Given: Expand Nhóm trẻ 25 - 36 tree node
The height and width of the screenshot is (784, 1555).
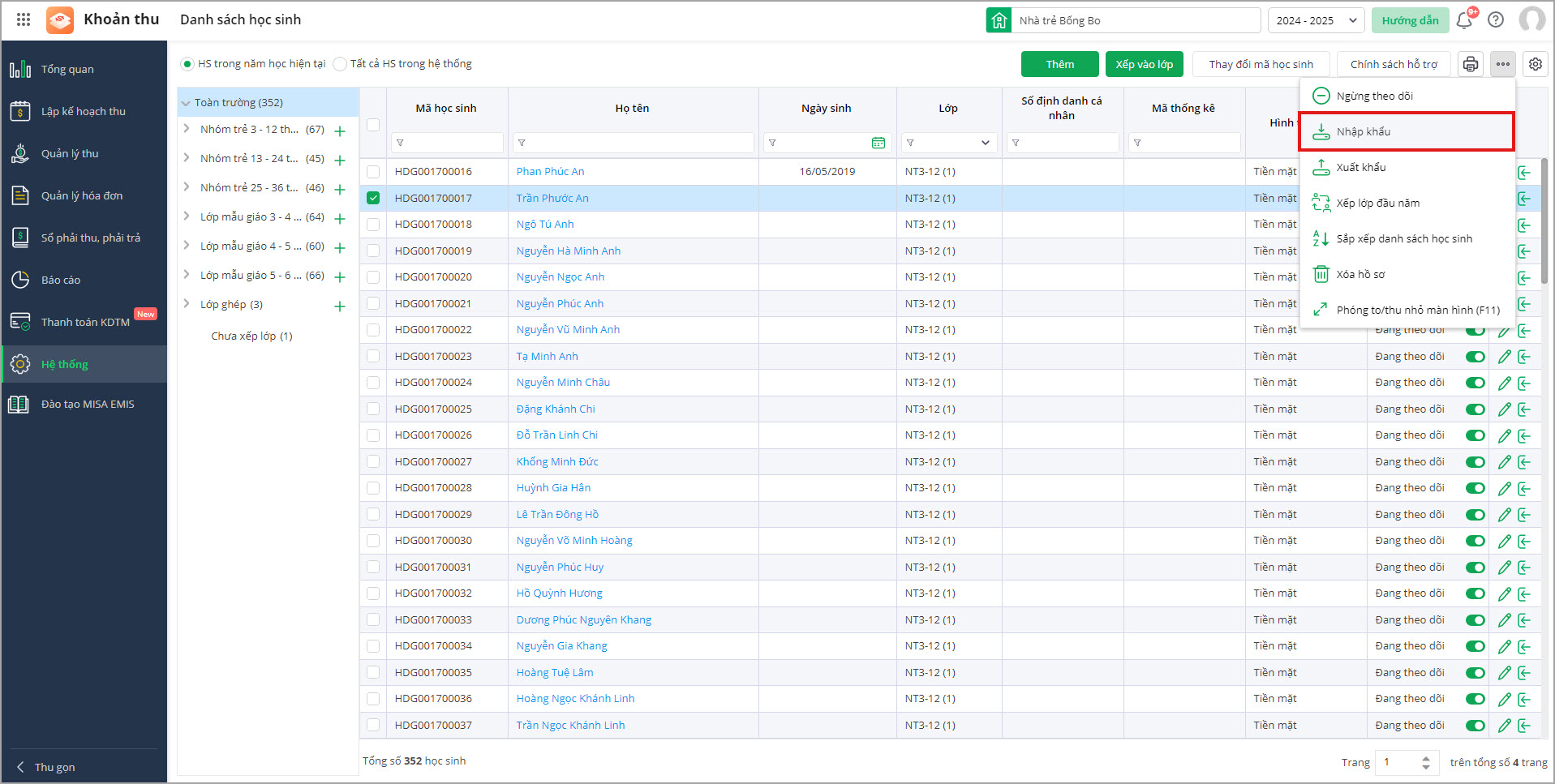Looking at the screenshot, I should click(187, 187).
